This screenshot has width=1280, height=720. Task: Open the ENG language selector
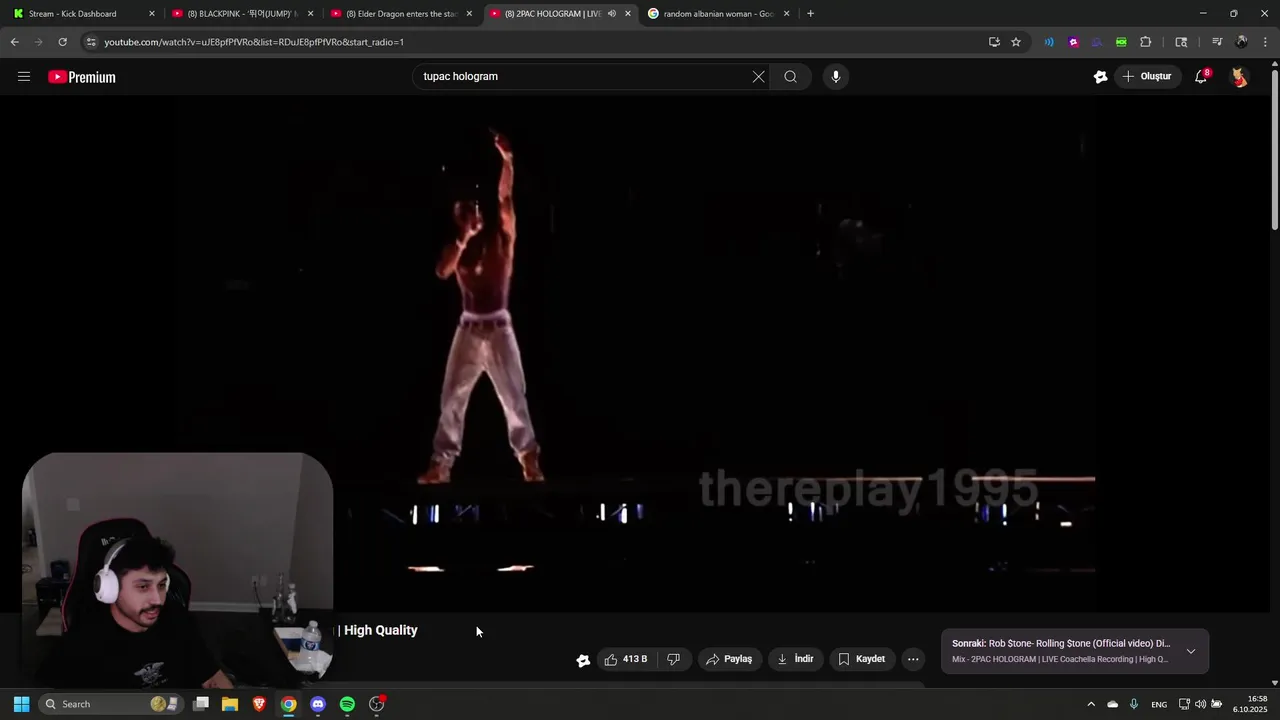point(1159,704)
